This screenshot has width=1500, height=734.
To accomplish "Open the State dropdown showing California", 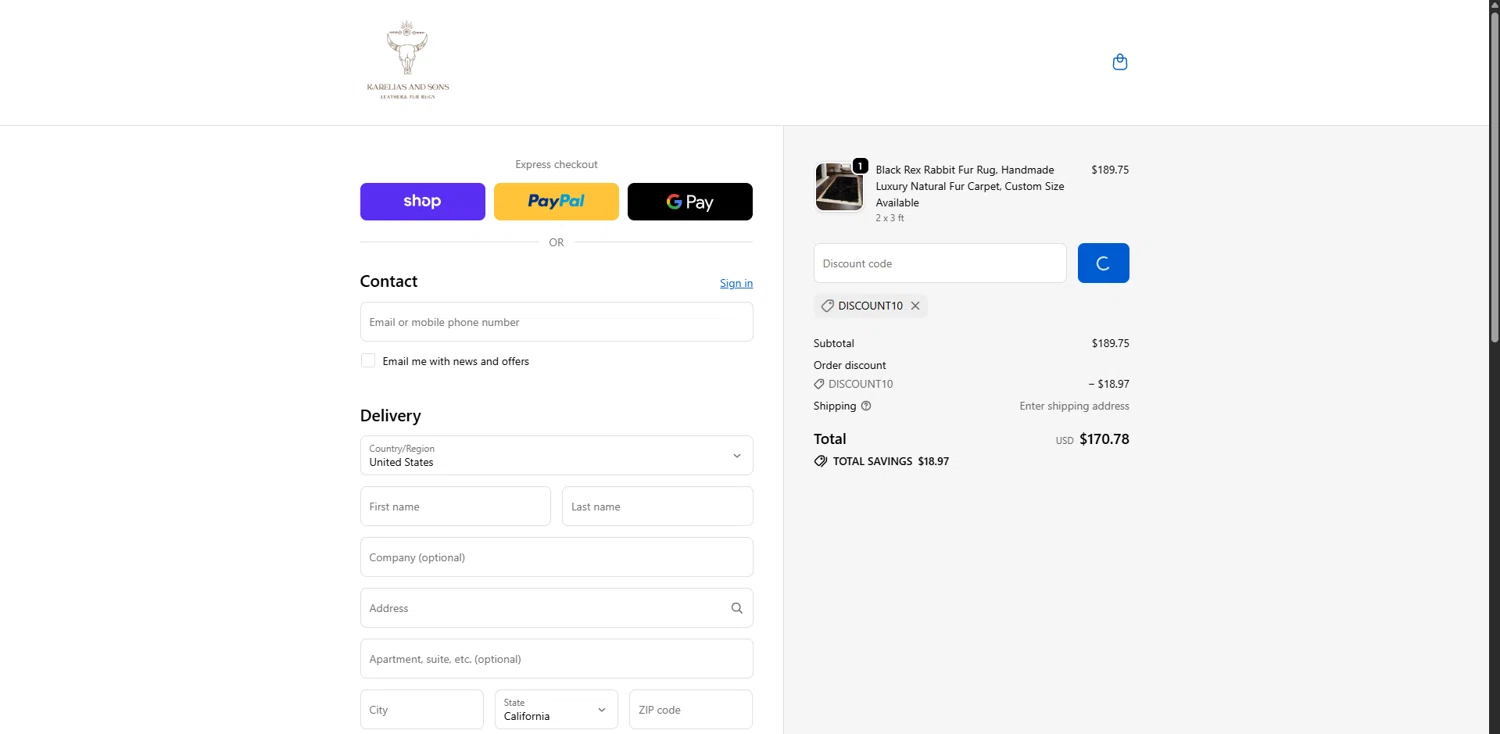I will point(556,709).
